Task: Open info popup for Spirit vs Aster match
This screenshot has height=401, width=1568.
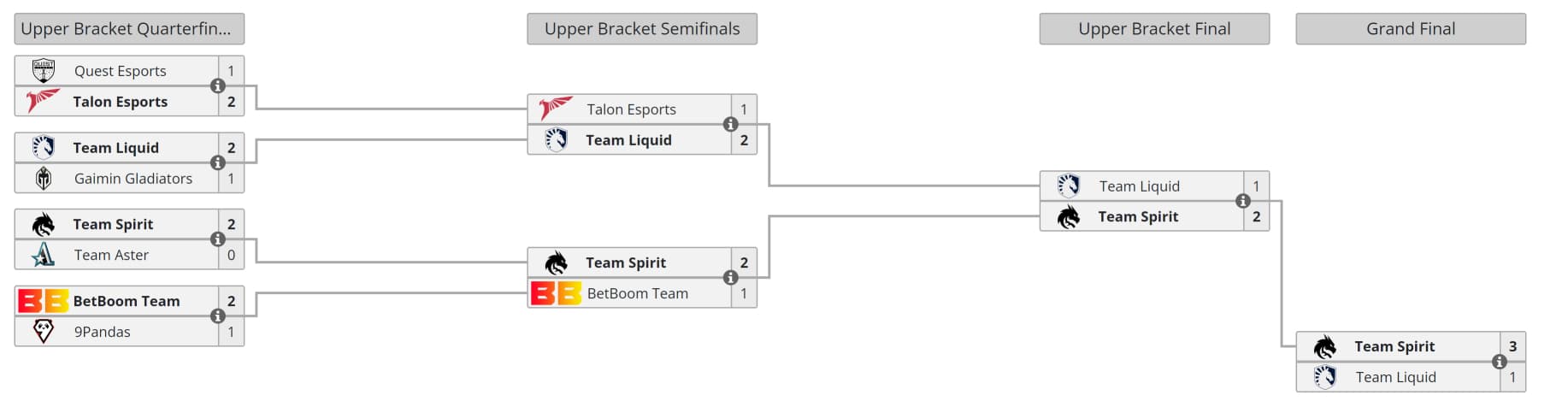Action: (218, 239)
